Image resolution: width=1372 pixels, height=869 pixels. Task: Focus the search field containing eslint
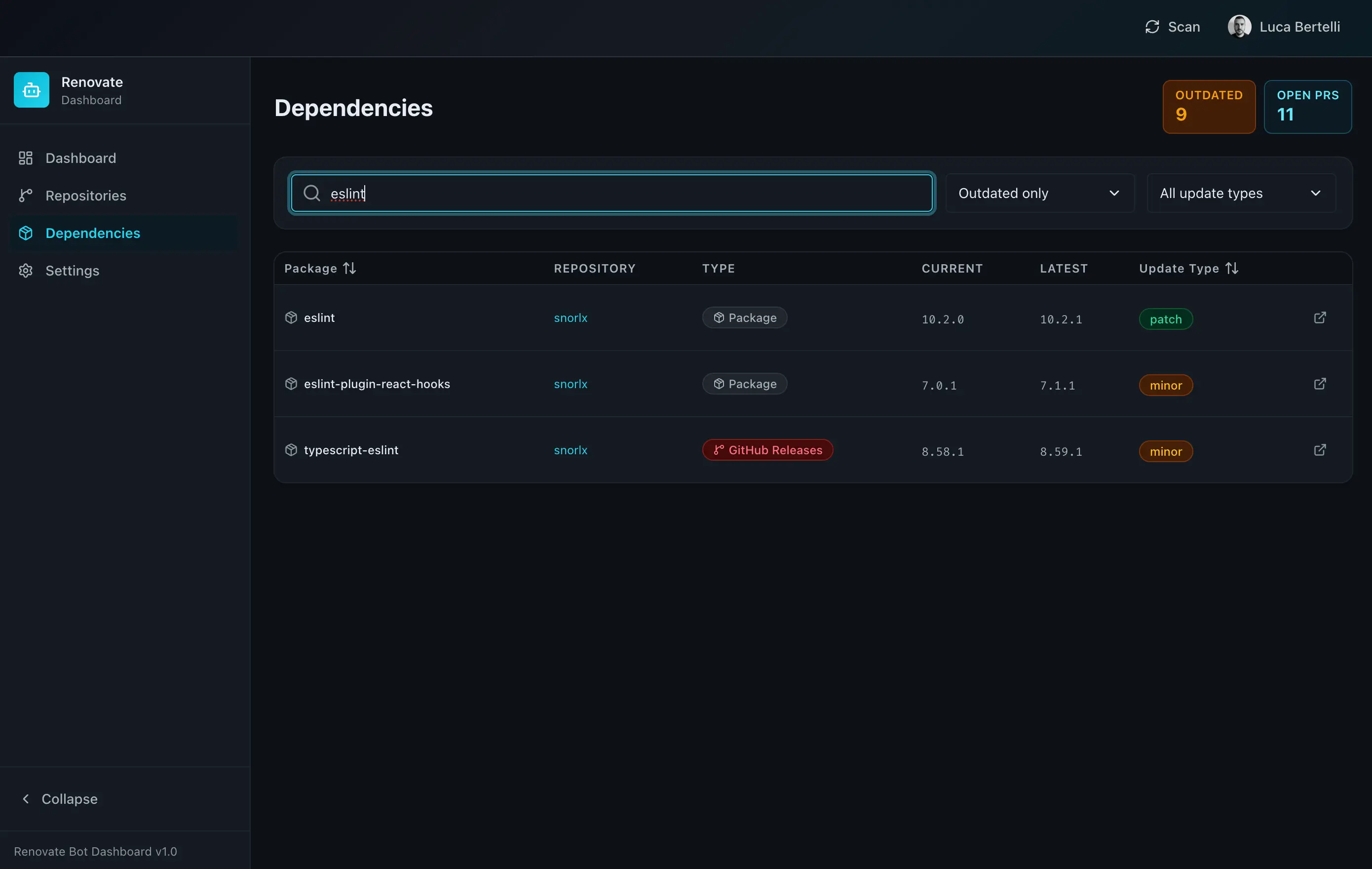pos(611,193)
